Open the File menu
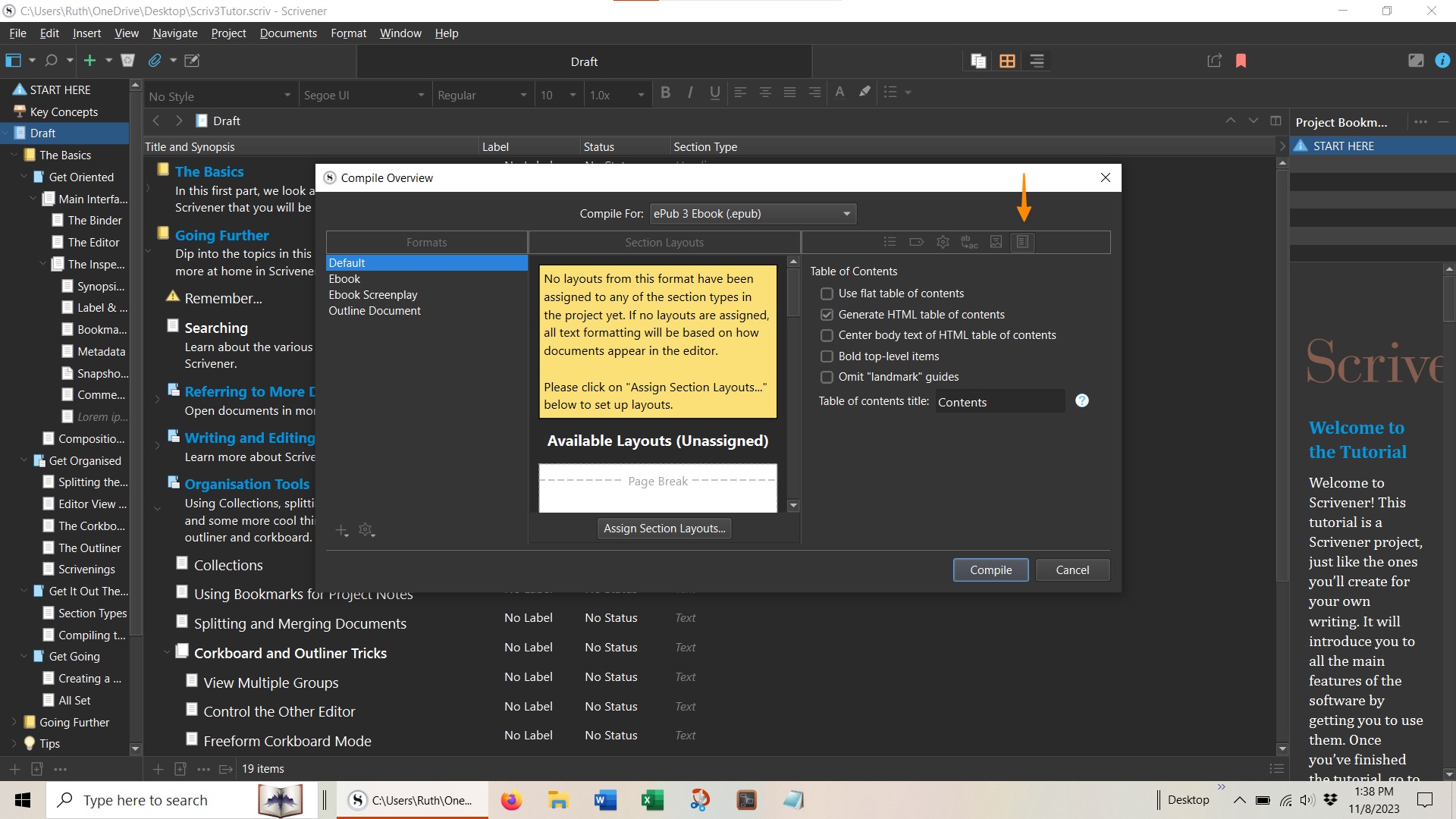Image resolution: width=1456 pixels, height=819 pixels. click(x=17, y=33)
